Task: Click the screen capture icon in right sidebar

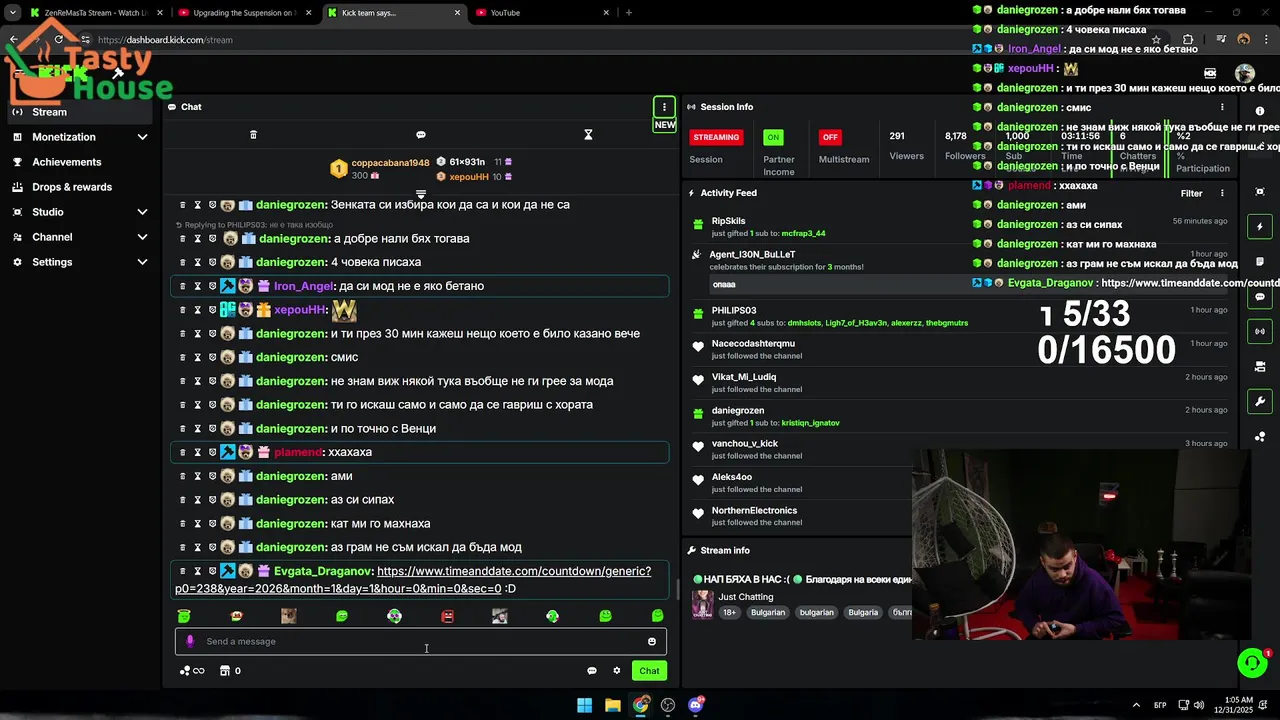Action: pyautogui.click(x=1260, y=191)
